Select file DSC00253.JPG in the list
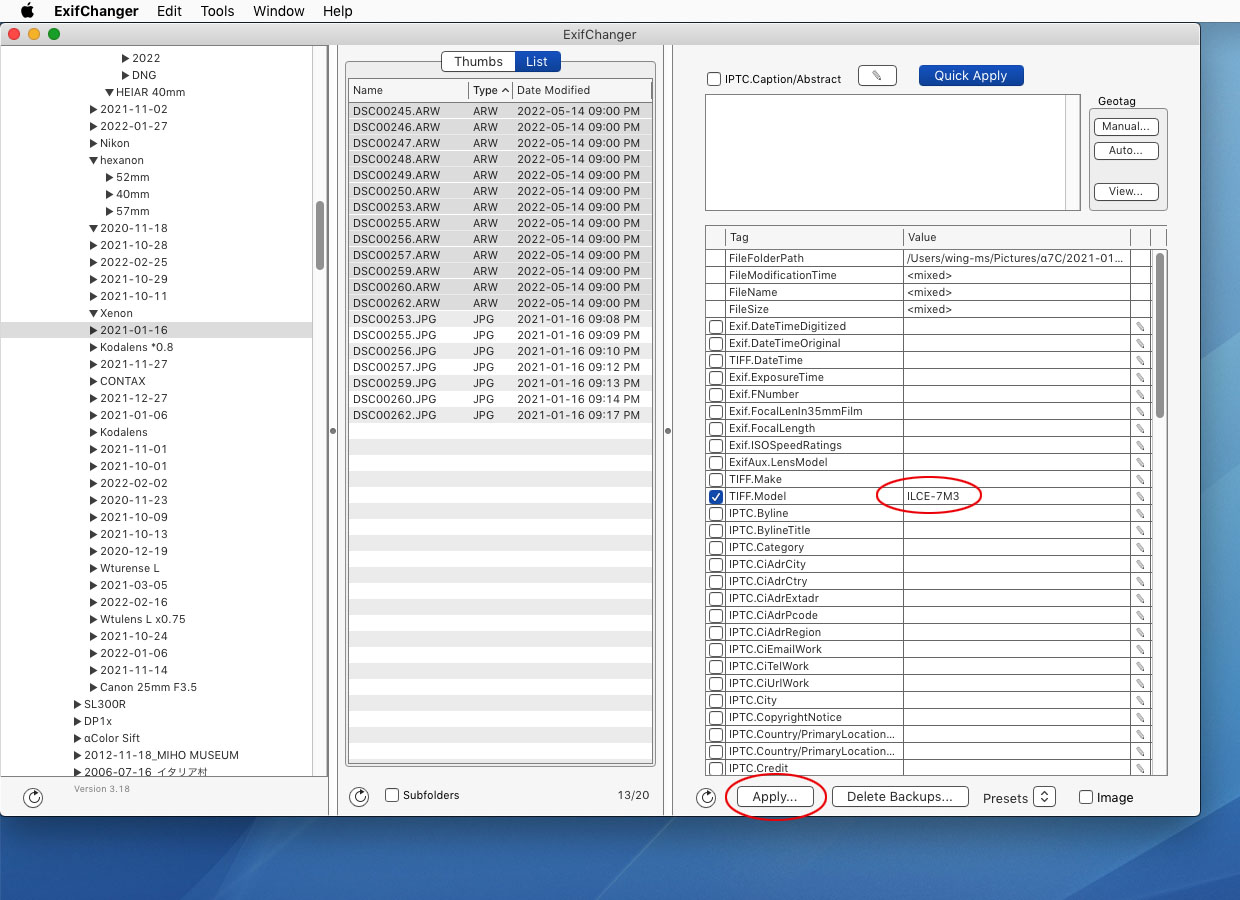The image size is (1240, 900). click(500, 319)
